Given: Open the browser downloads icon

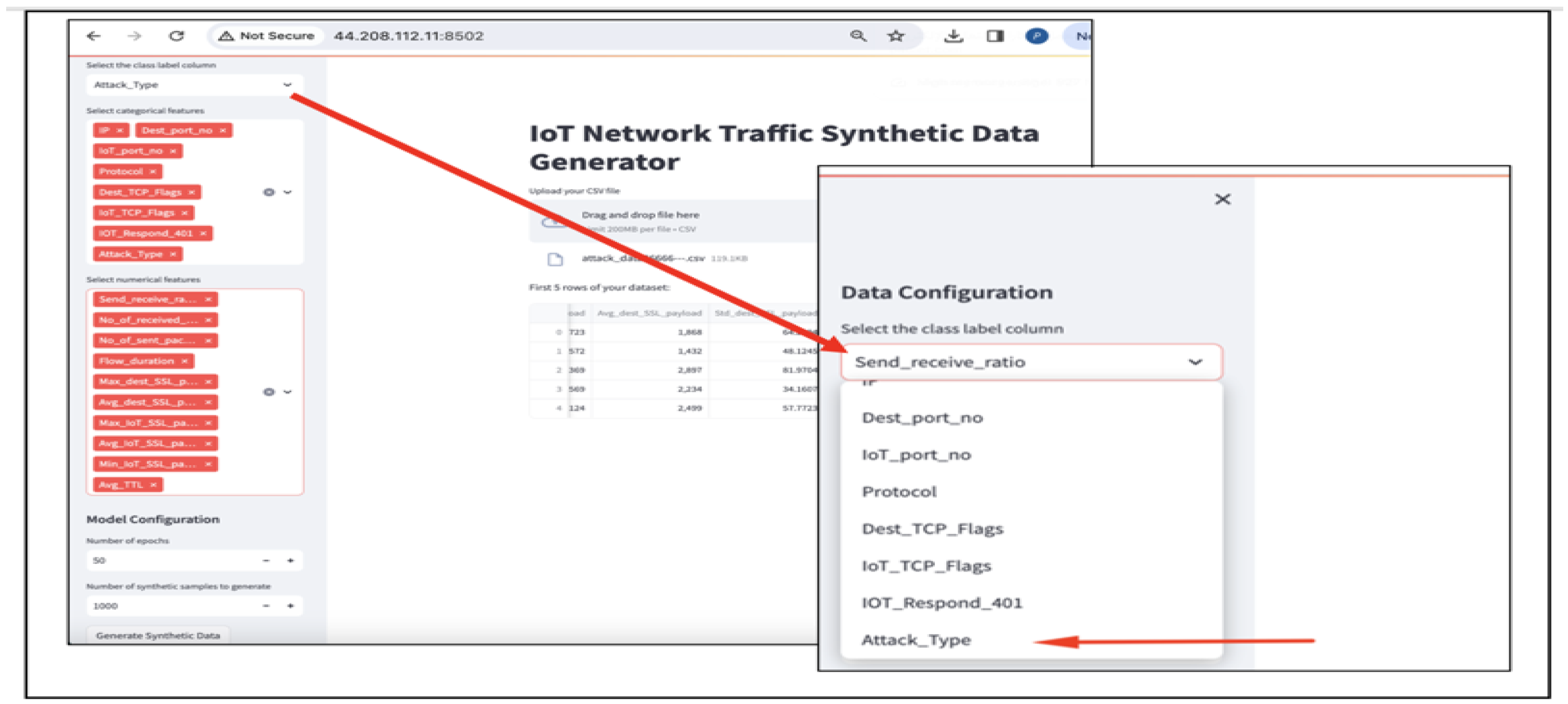Looking at the screenshot, I should point(953,37).
